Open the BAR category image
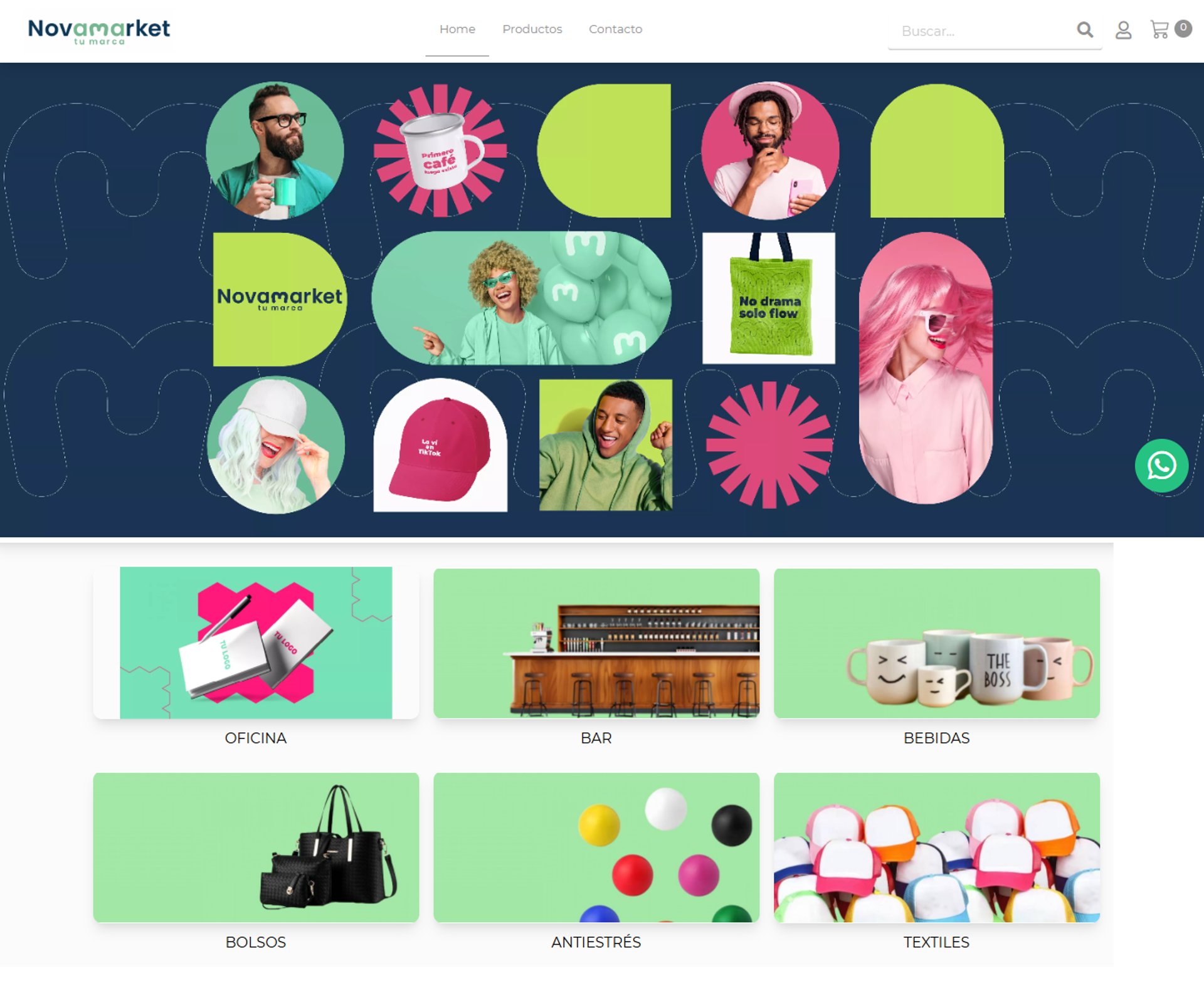This screenshot has height=1003, width=1204. 596,643
